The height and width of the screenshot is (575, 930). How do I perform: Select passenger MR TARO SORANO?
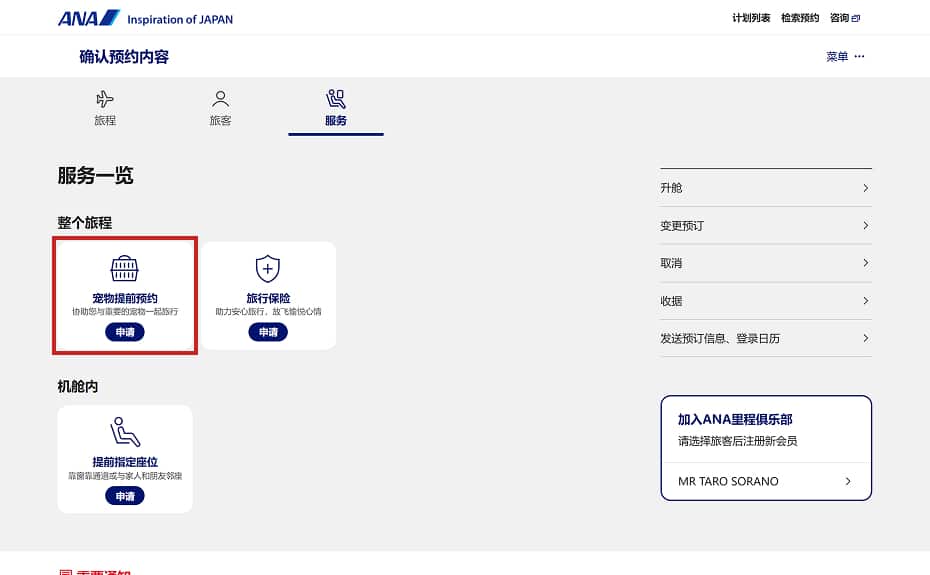(765, 481)
